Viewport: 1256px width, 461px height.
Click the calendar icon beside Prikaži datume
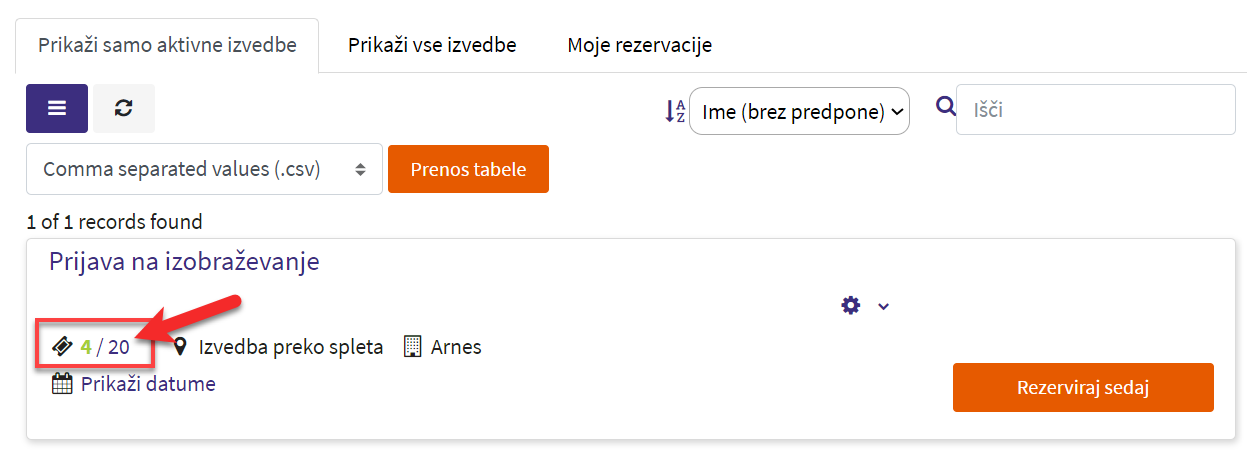click(x=62, y=383)
